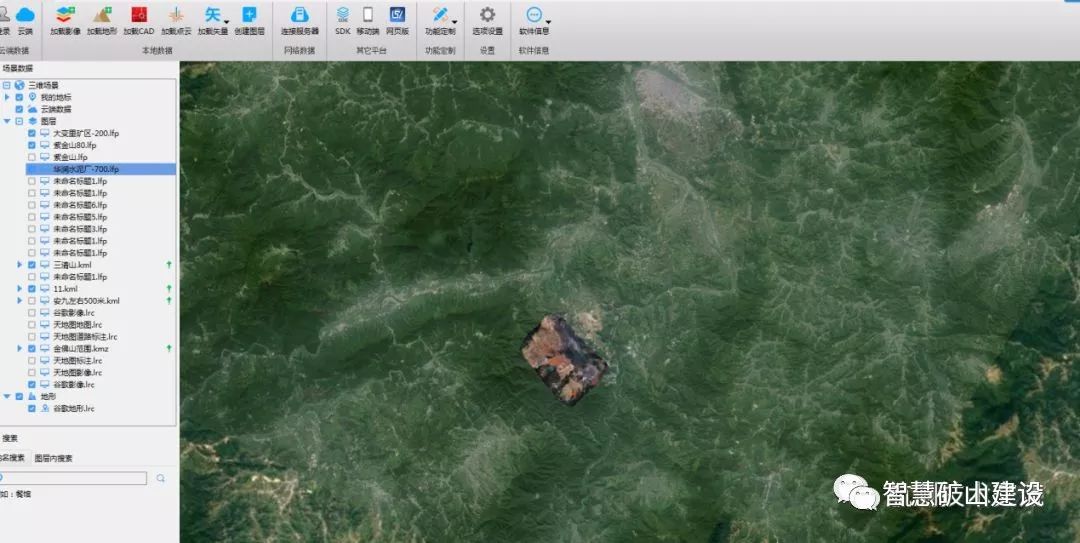Click the search magnifier button
Viewport: 1080px width, 543px height.
pos(161,479)
